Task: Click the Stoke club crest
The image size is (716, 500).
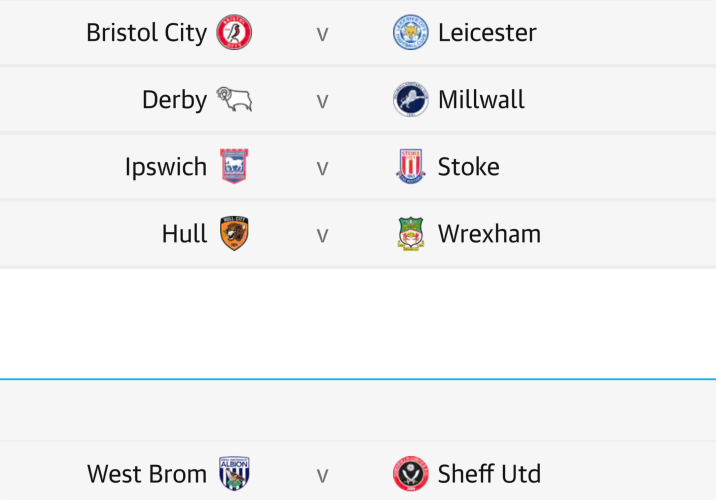Action: pos(410,167)
